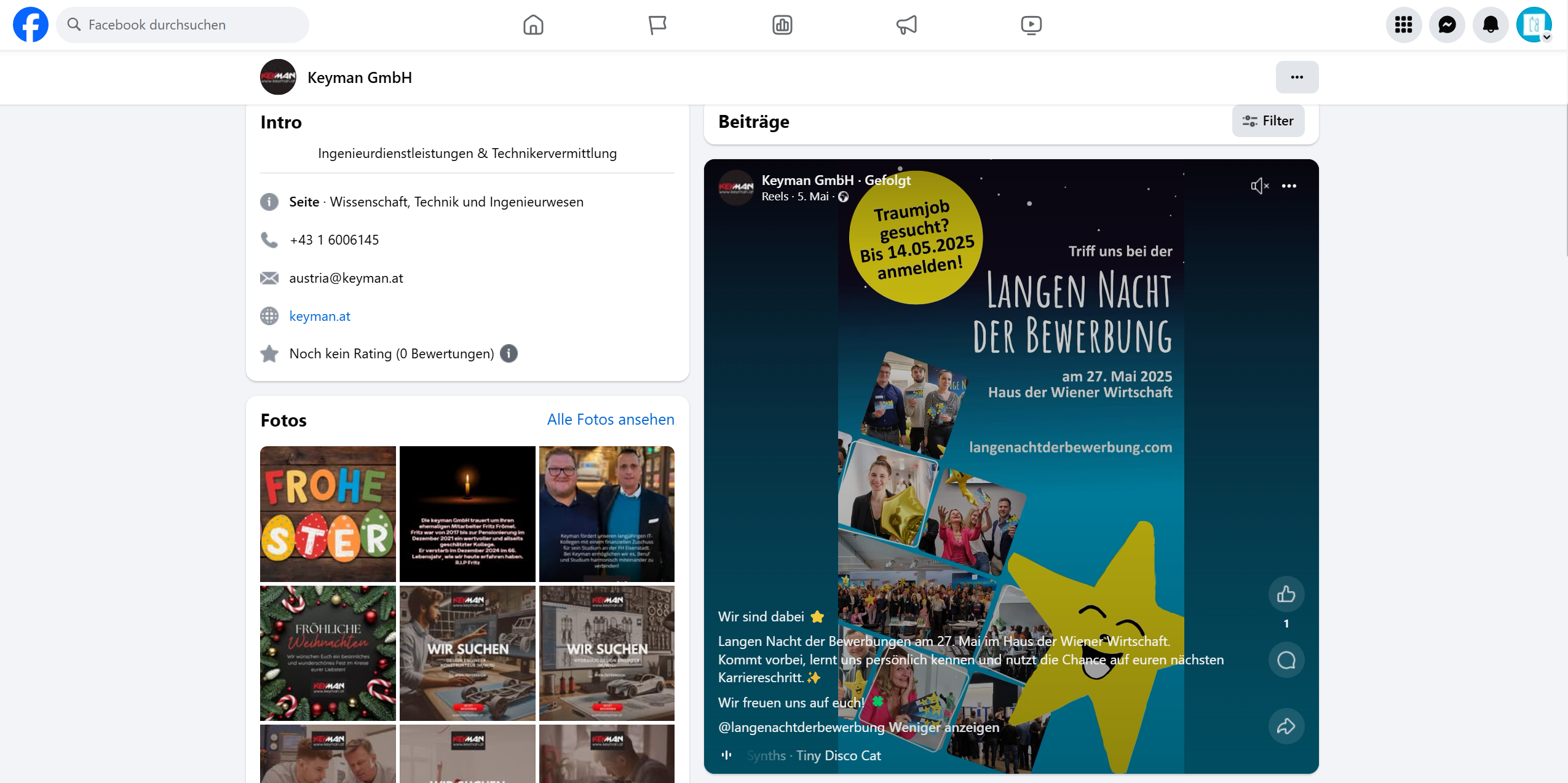Image resolution: width=1568 pixels, height=783 pixels.
Task: Click the Wissenschaft, Technik und Ingenieurwesen category
Action: [457, 202]
